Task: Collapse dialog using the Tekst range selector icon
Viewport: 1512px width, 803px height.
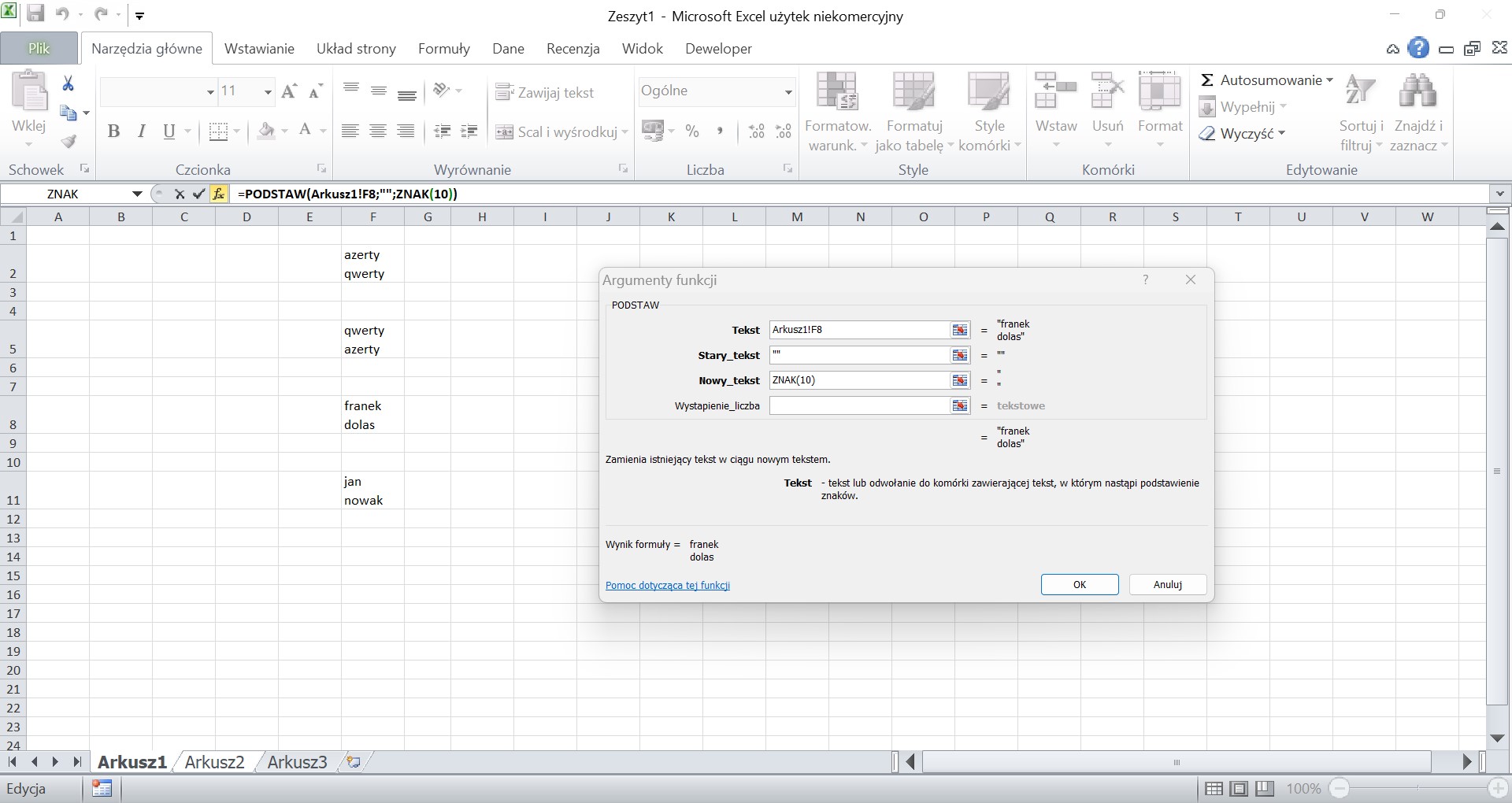Action: click(x=959, y=330)
